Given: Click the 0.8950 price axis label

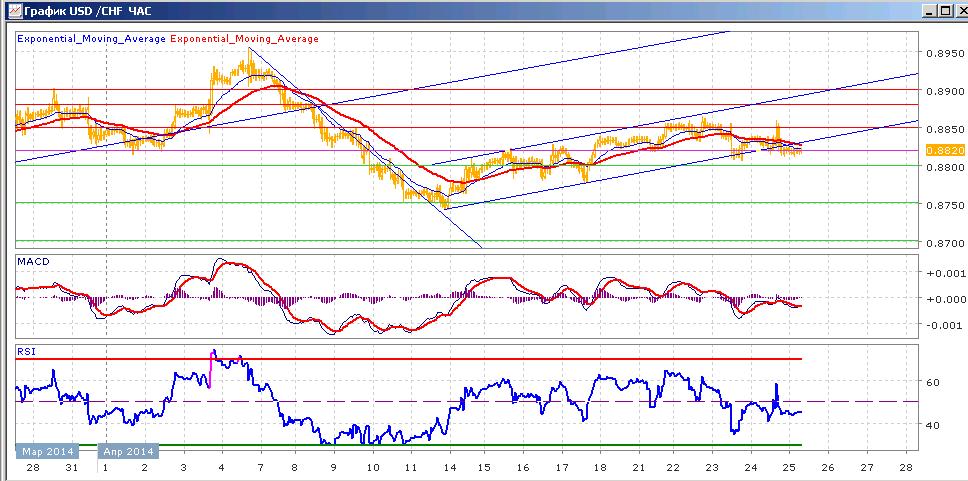Looking at the screenshot, I should 945,53.
